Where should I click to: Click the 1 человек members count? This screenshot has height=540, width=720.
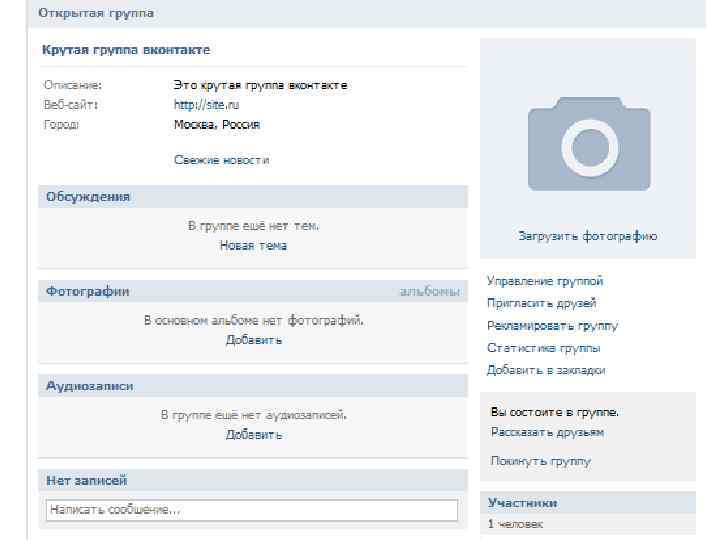(x=515, y=523)
